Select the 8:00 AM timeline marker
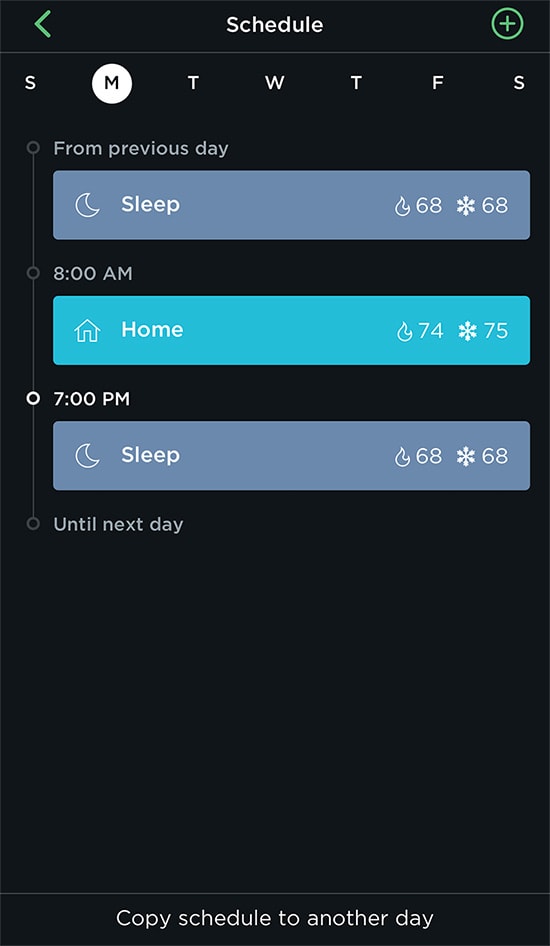Screen dimensions: 550x946 coord(33,273)
